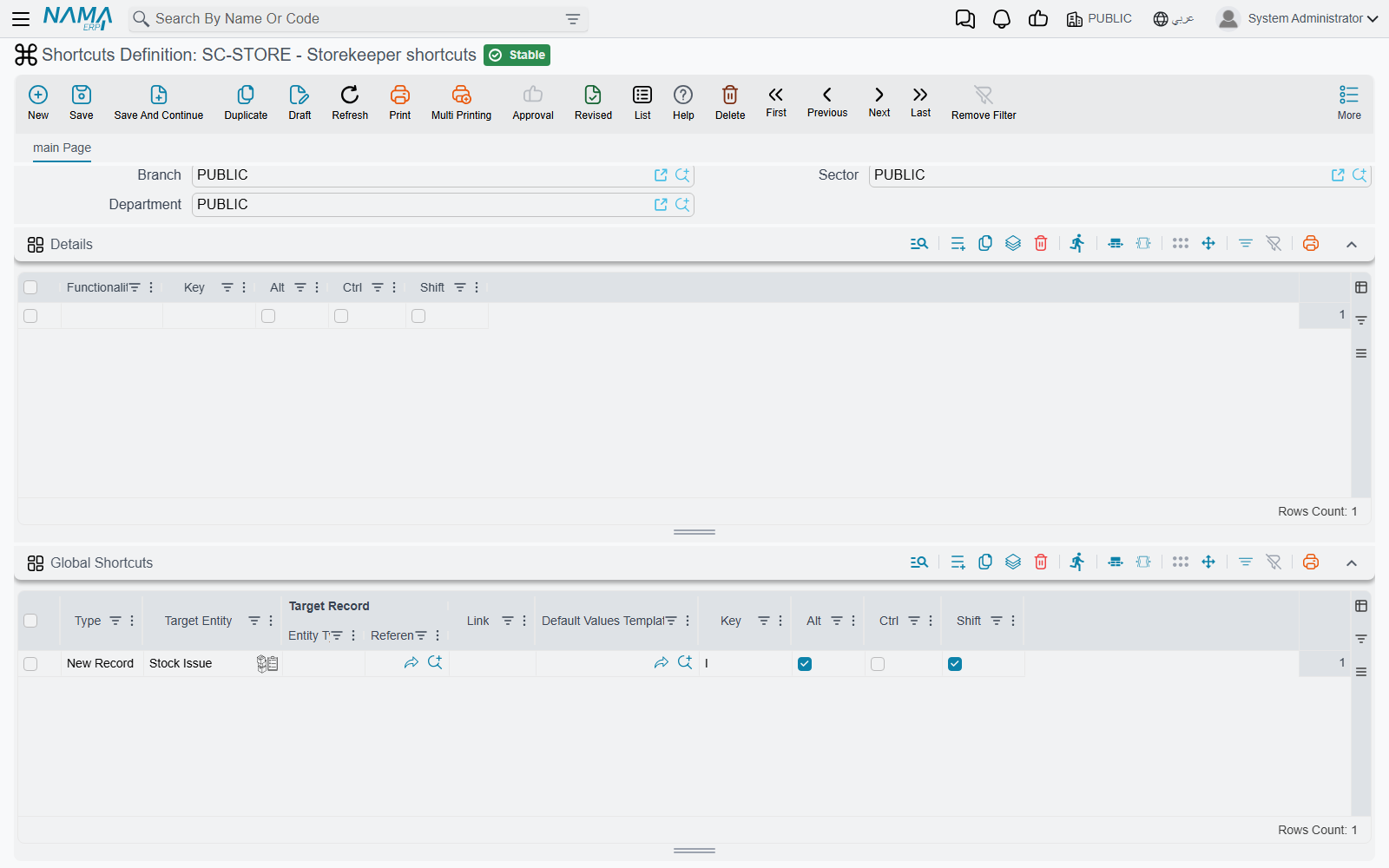Jump to Last record
Viewport: 1389px width, 868px height.
coord(920,102)
